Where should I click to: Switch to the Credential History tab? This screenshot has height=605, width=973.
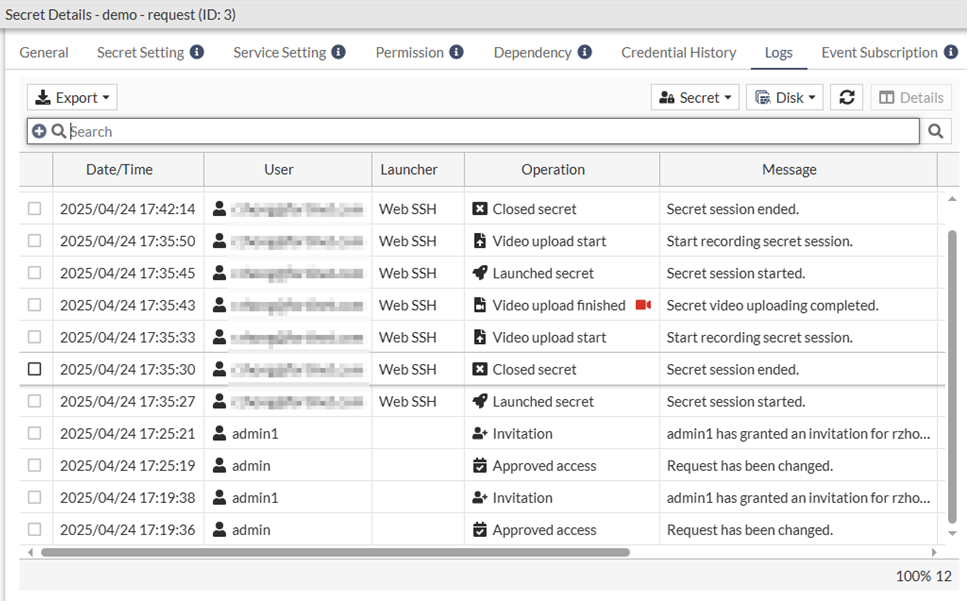click(678, 52)
